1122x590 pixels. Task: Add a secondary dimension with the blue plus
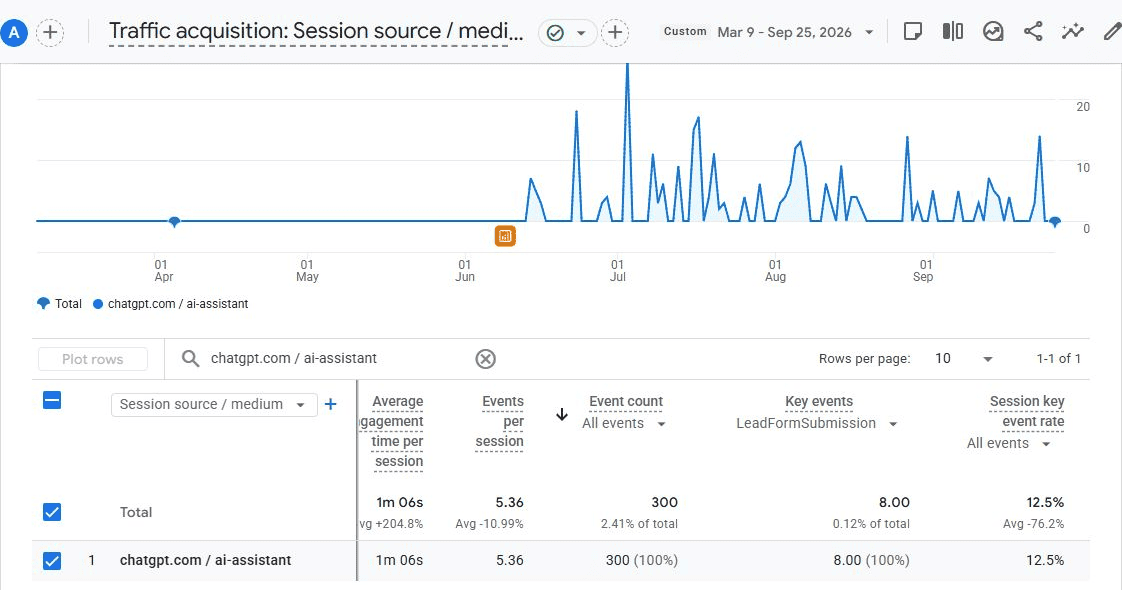coord(331,404)
